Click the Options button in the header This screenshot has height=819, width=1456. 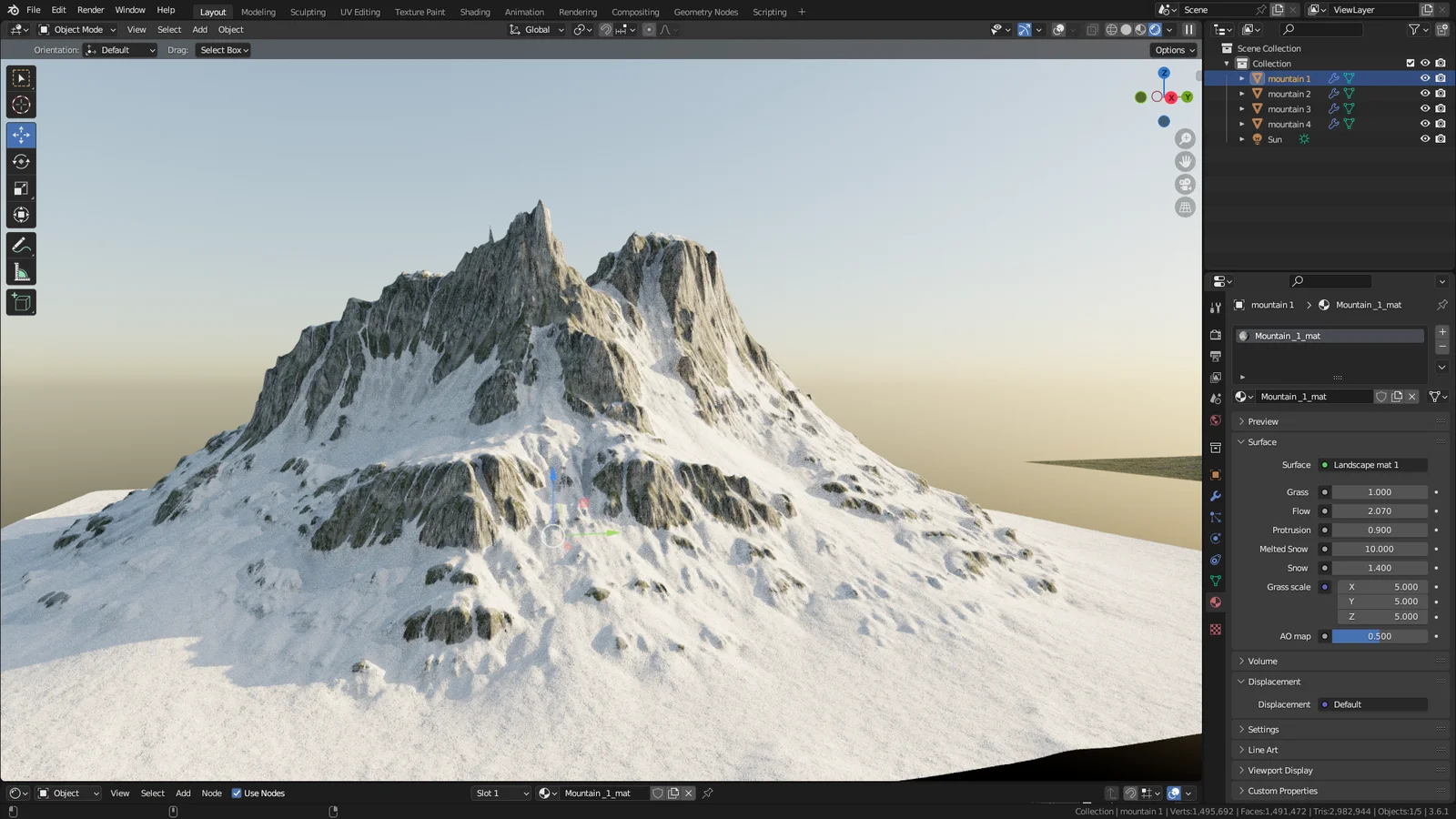pos(1172,49)
